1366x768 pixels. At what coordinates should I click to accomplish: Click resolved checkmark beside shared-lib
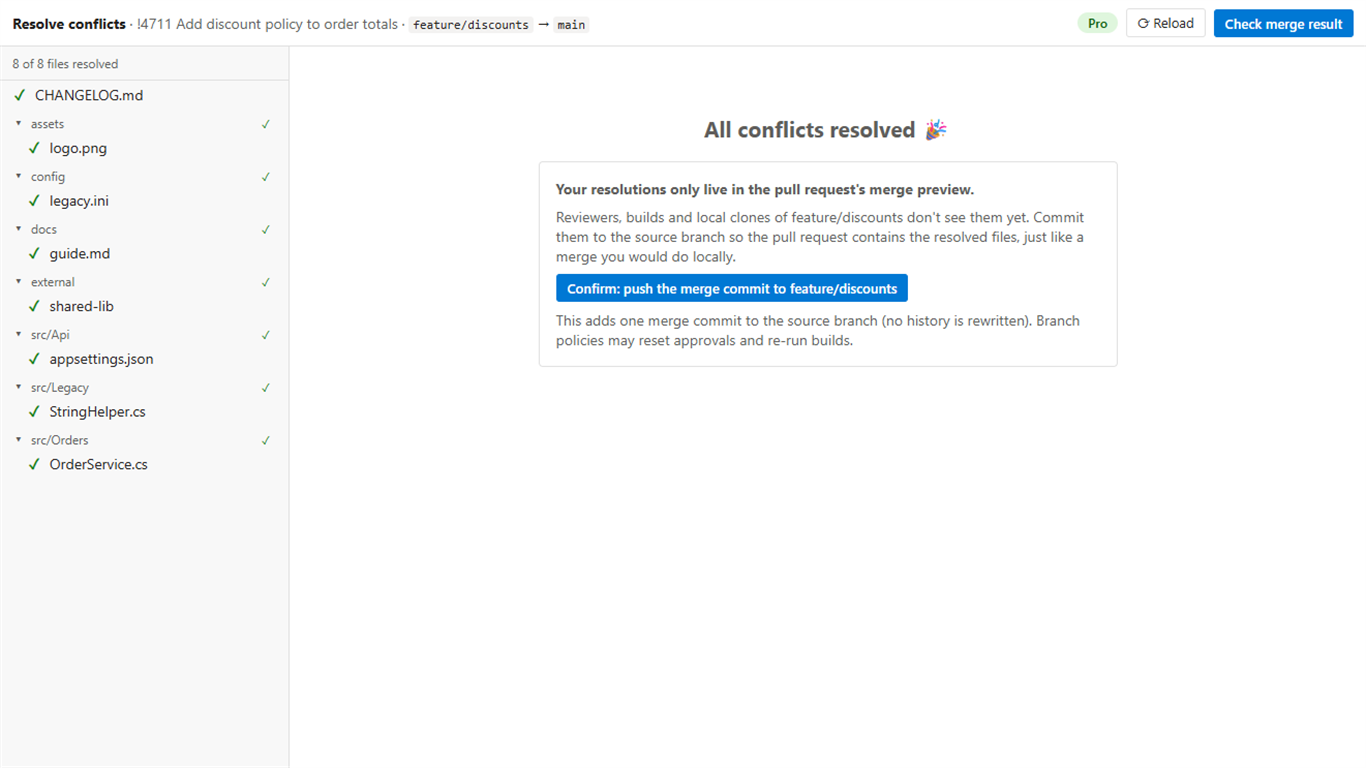coord(35,306)
